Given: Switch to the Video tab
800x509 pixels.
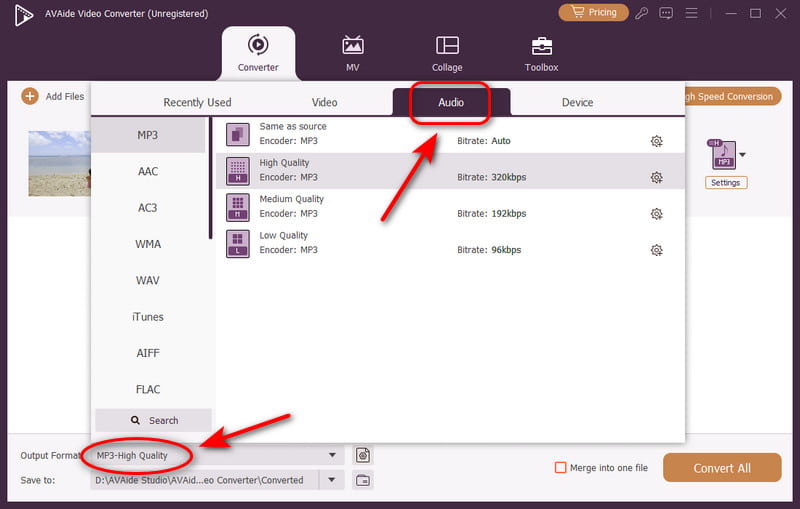Looking at the screenshot, I should [324, 102].
